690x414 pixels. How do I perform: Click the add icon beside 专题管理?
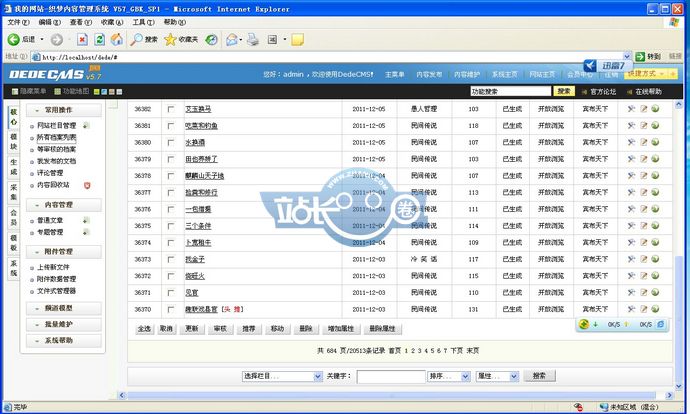coord(86,232)
